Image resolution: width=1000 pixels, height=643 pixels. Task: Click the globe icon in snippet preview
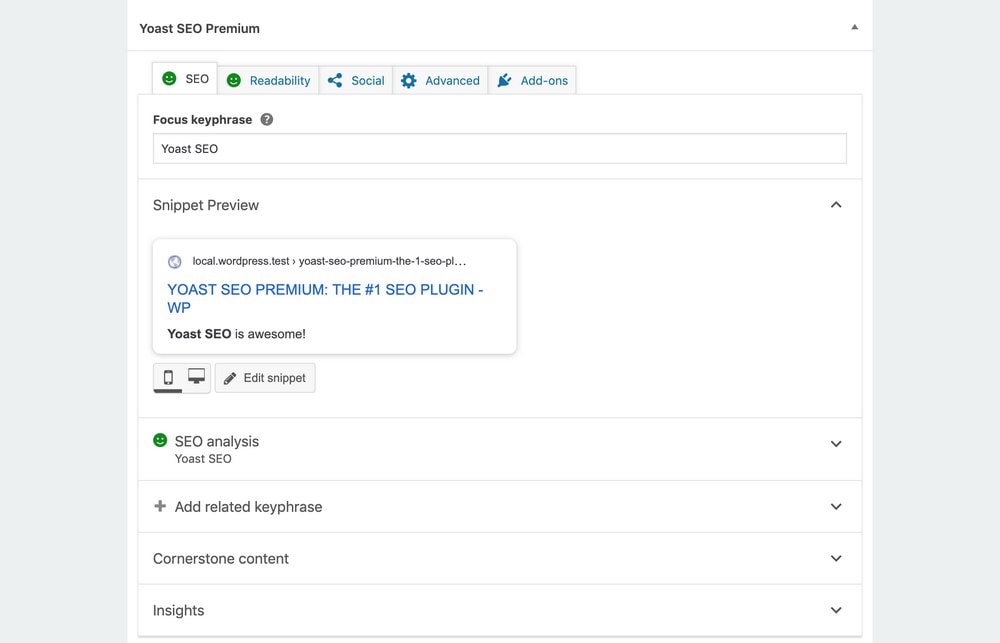pos(175,262)
